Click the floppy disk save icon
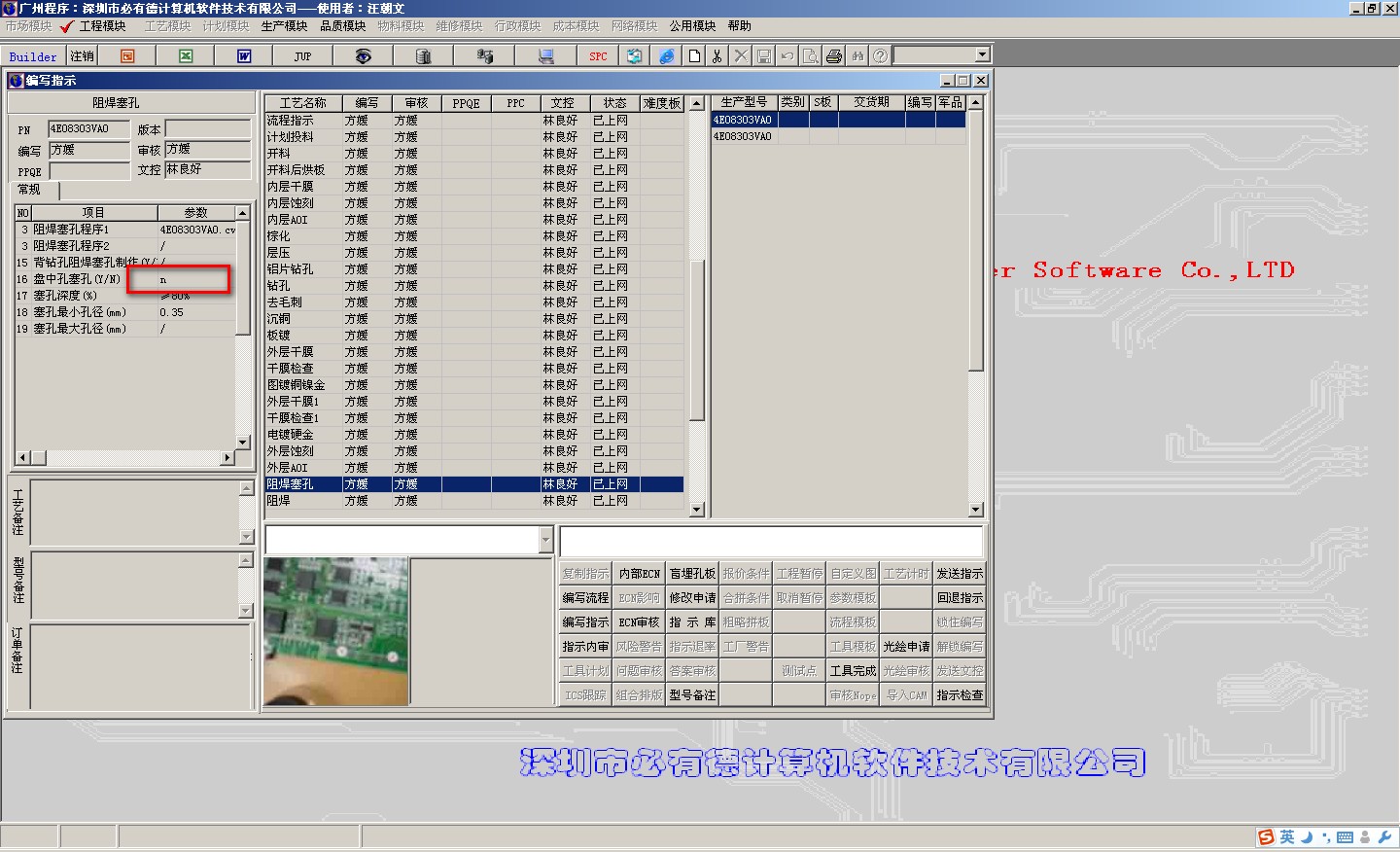1400x852 pixels. (x=764, y=56)
